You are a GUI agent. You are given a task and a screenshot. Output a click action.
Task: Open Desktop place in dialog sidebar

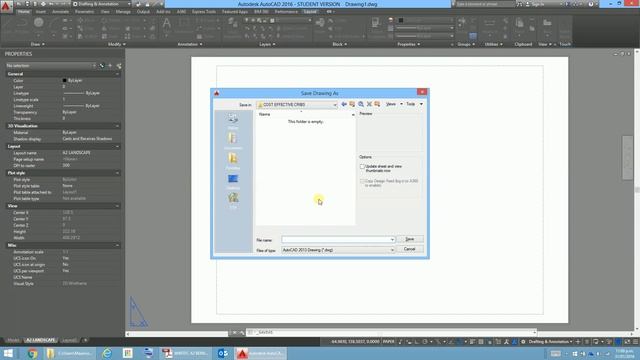[233, 181]
